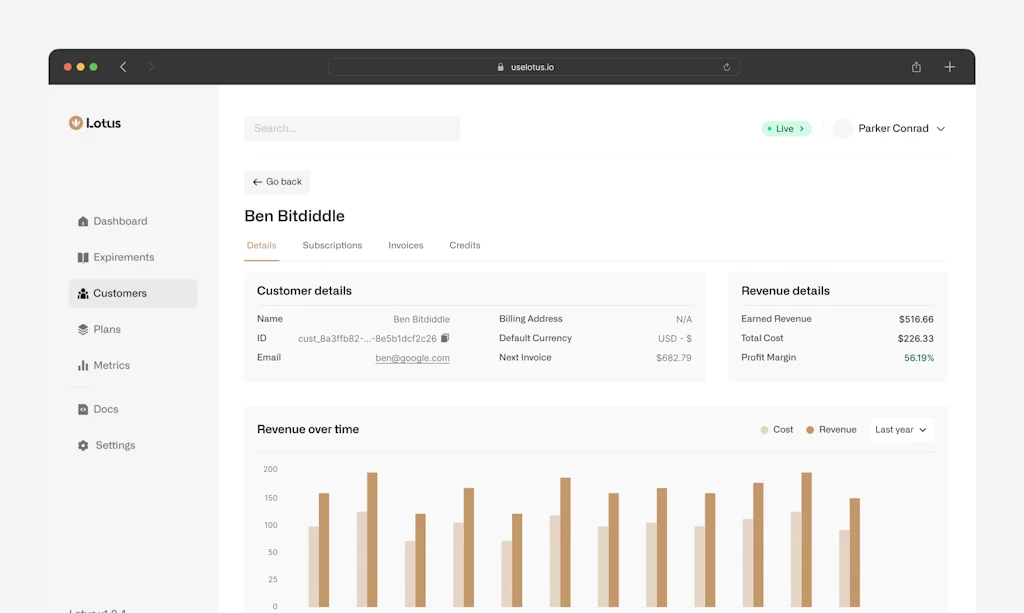Open the Last year period dropdown
The height and width of the screenshot is (613, 1024).
901,430
